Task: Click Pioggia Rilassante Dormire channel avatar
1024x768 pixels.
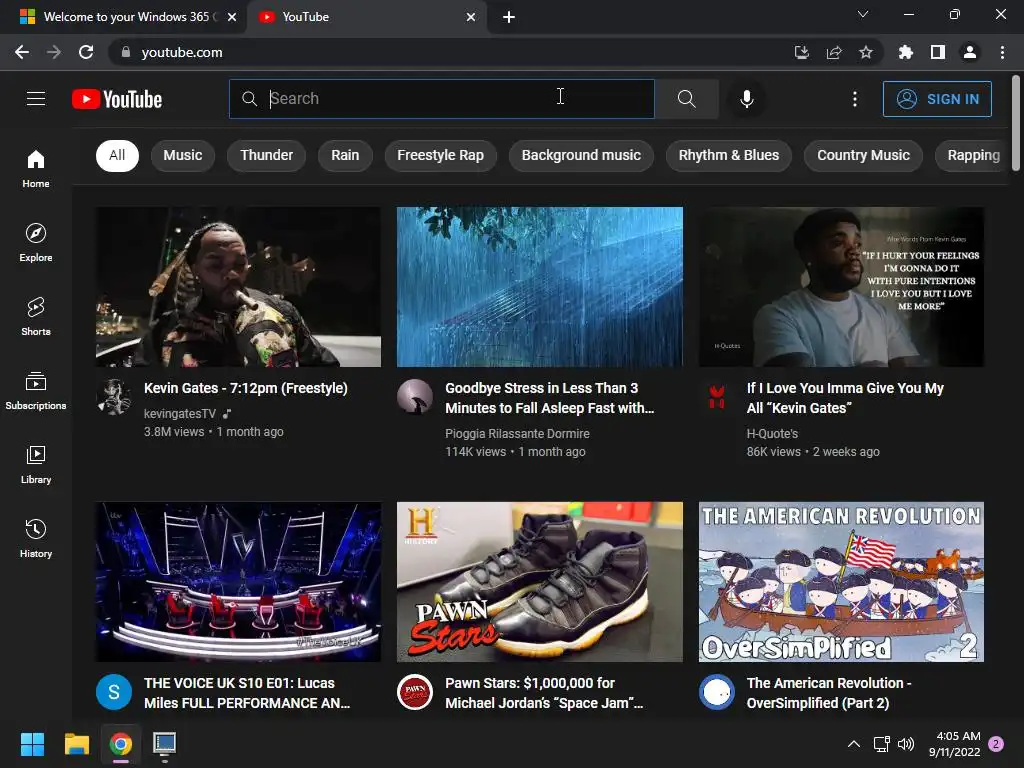Action: (x=415, y=396)
